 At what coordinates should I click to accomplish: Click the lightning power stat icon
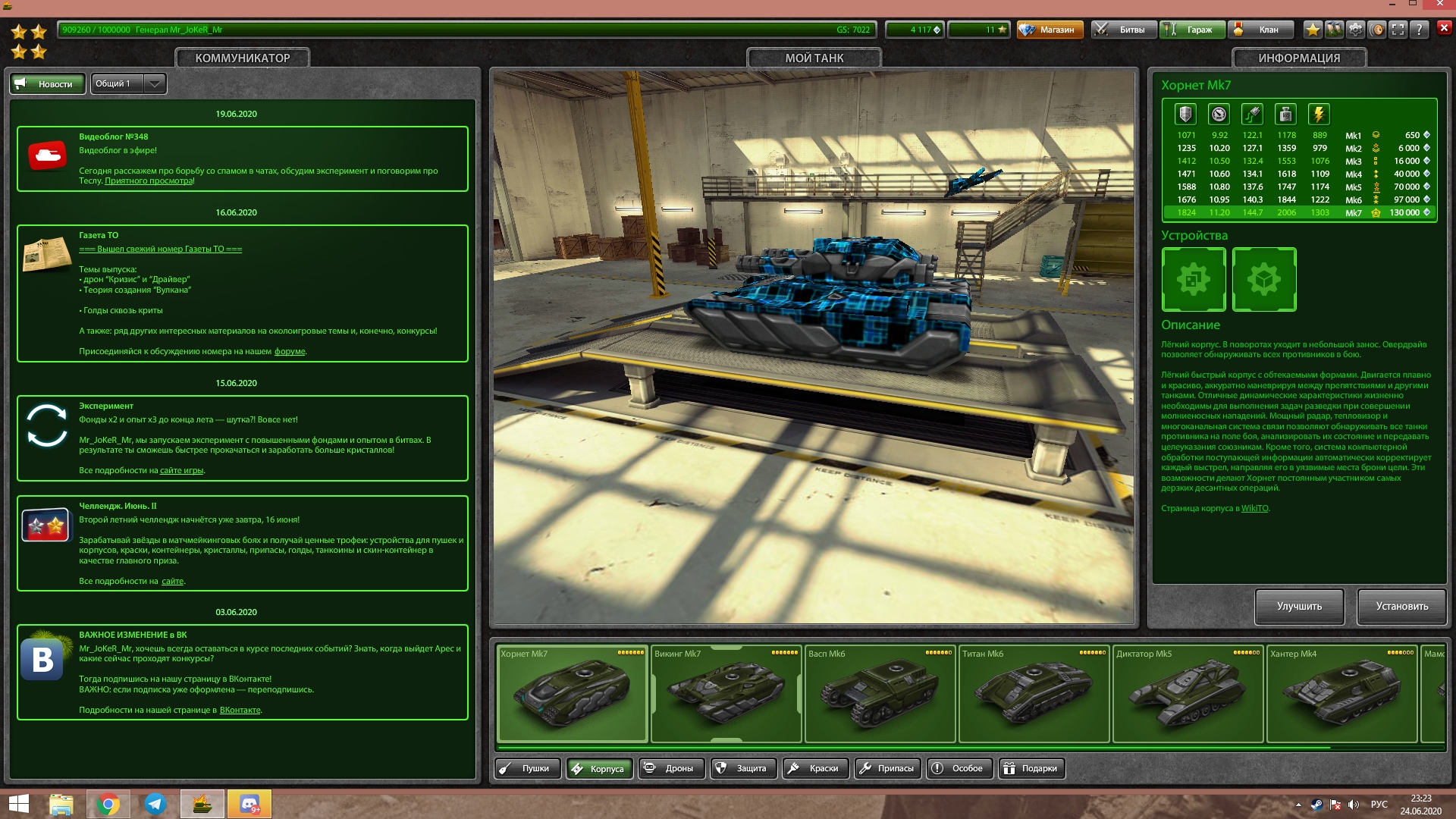pyautogui.click(x=1319, y=114)
